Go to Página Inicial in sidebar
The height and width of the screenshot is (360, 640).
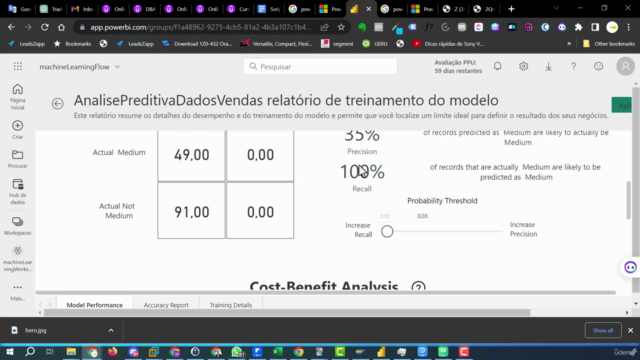coord(18,96)
